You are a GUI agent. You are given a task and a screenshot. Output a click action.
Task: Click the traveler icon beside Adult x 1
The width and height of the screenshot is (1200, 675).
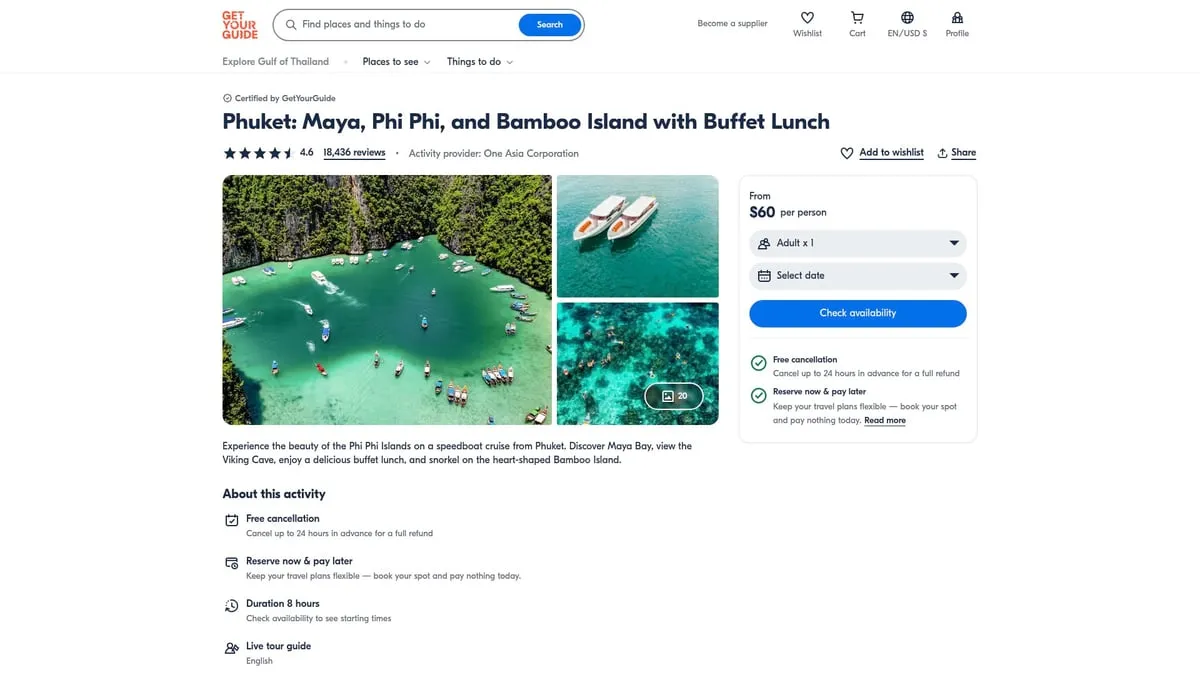(764, 243)
